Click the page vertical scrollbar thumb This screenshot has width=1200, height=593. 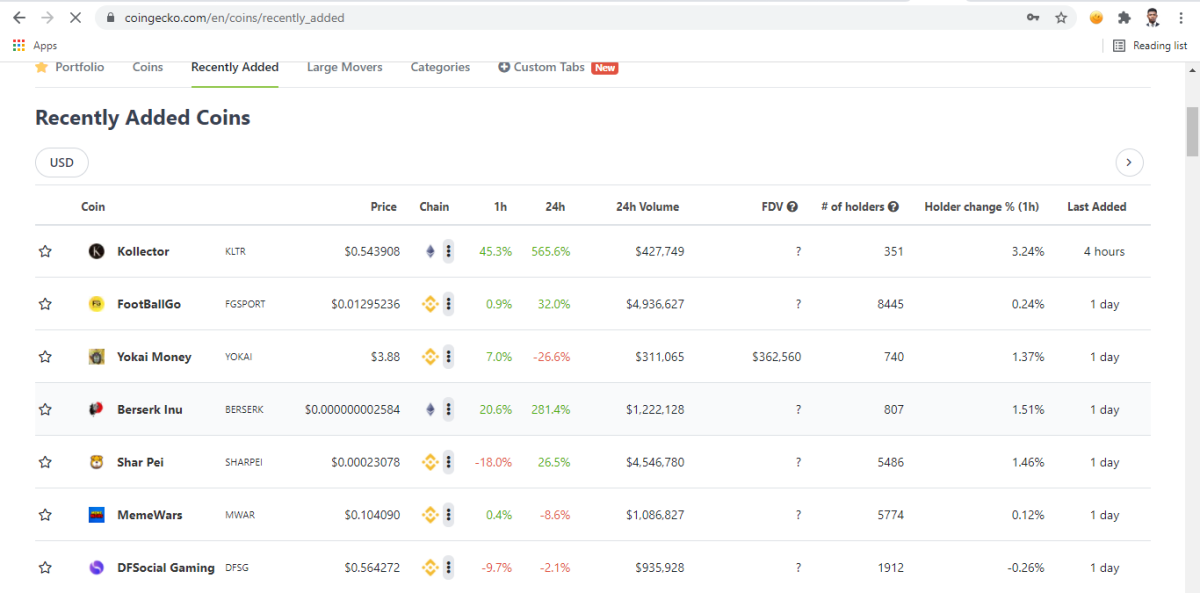coord(1192,131)
